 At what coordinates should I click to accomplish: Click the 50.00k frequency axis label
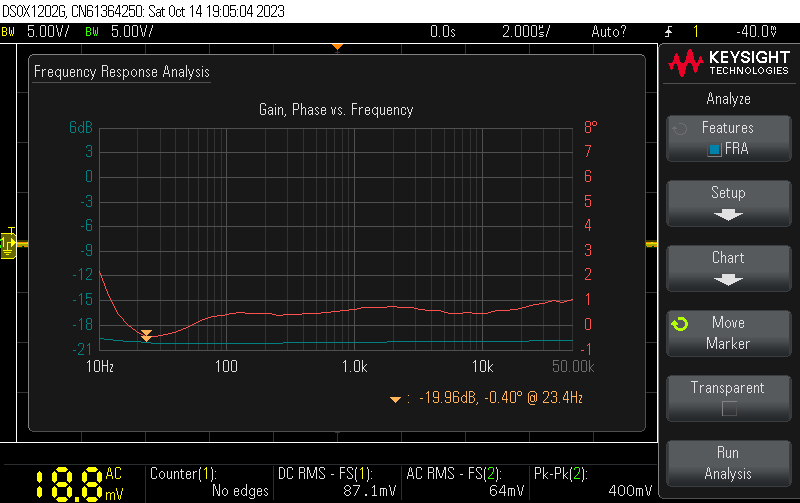pos(573,366)
